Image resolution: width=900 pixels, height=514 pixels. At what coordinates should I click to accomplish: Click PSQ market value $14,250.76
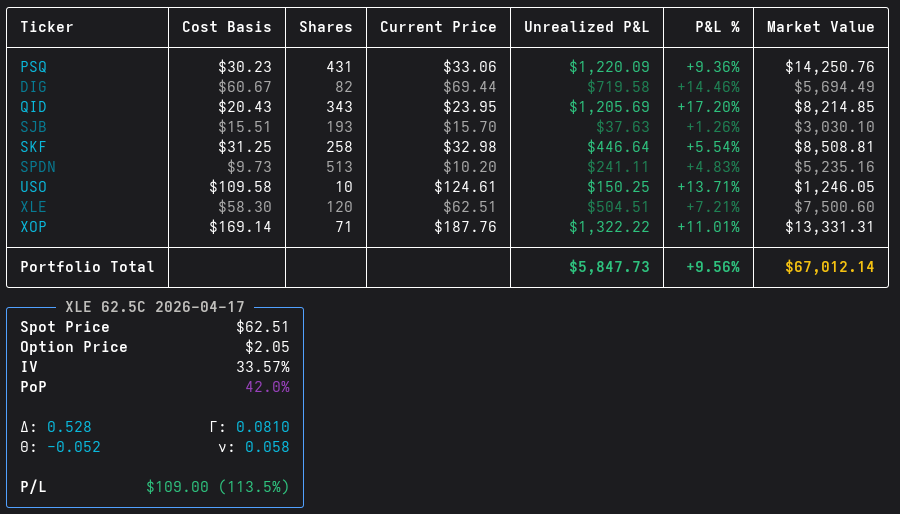click(x=830, y=67)
